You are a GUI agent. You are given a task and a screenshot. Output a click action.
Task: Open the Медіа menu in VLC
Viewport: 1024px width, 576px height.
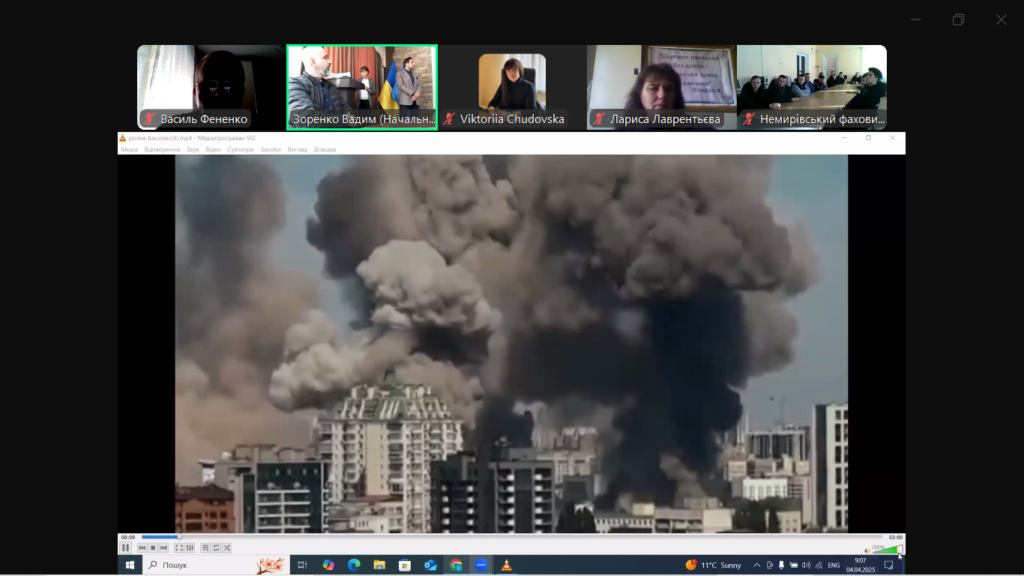click(x=129, y=149)
